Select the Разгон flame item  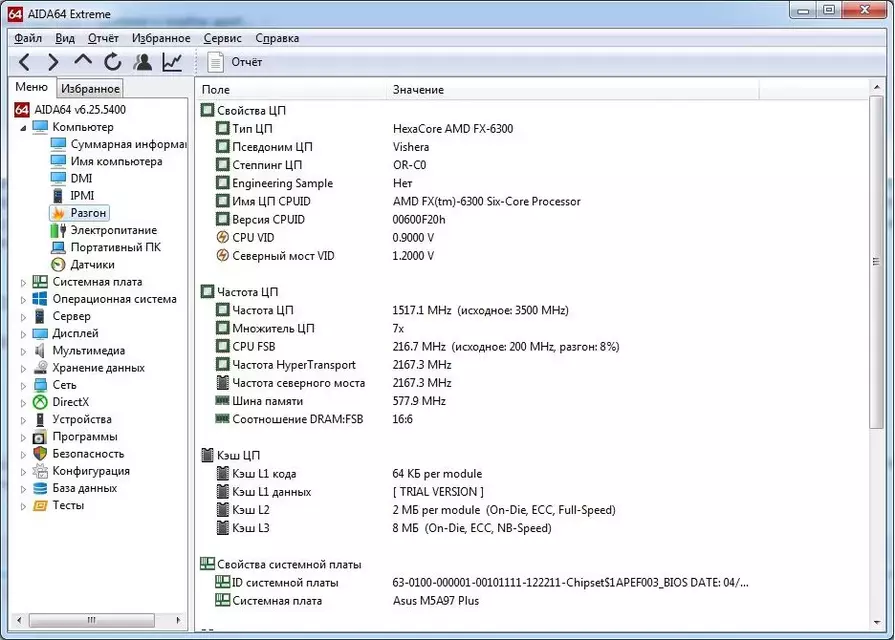[x=79, y=213]
